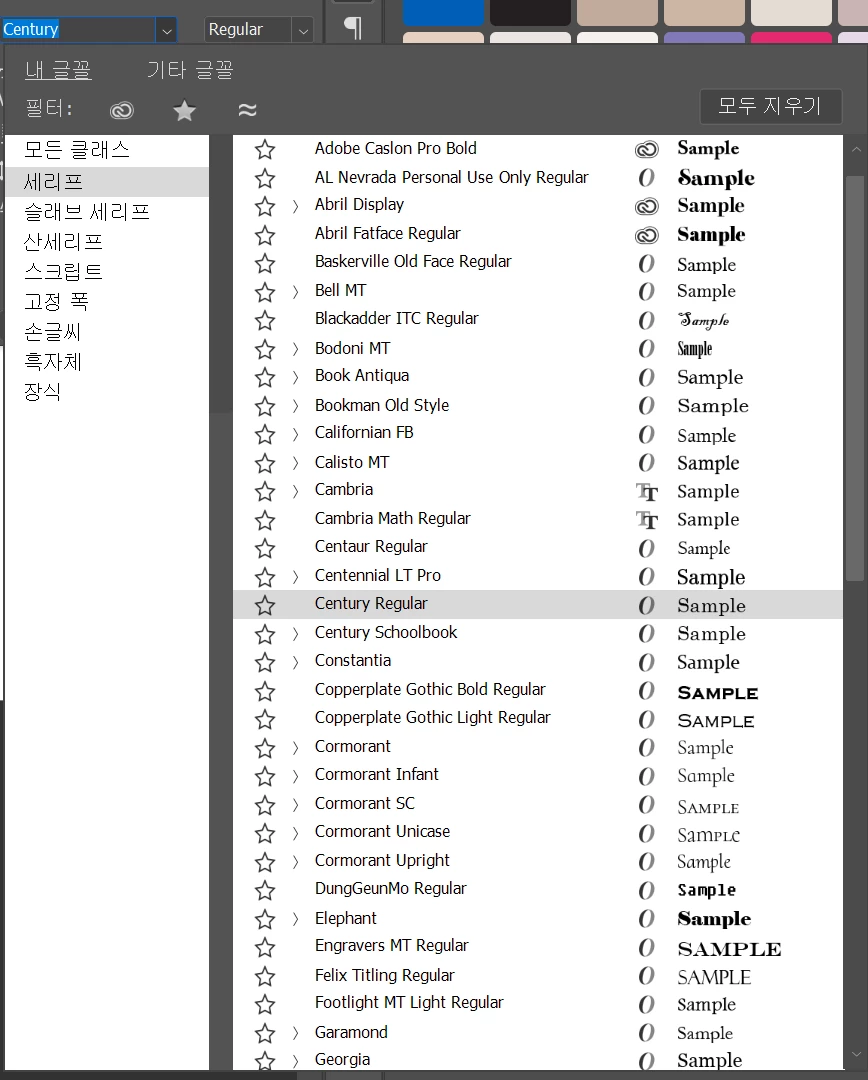868x1080 pixels.
Task: Expand the Century Schoolbook font family
Action: click(x=295, y=634)
